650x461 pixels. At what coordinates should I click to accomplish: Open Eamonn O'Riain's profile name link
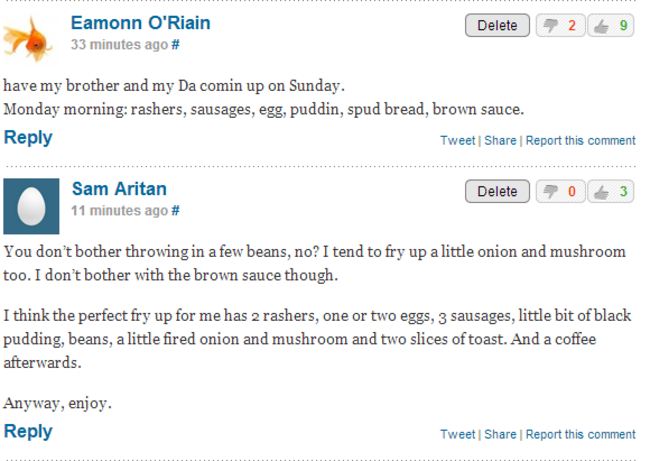140,23
